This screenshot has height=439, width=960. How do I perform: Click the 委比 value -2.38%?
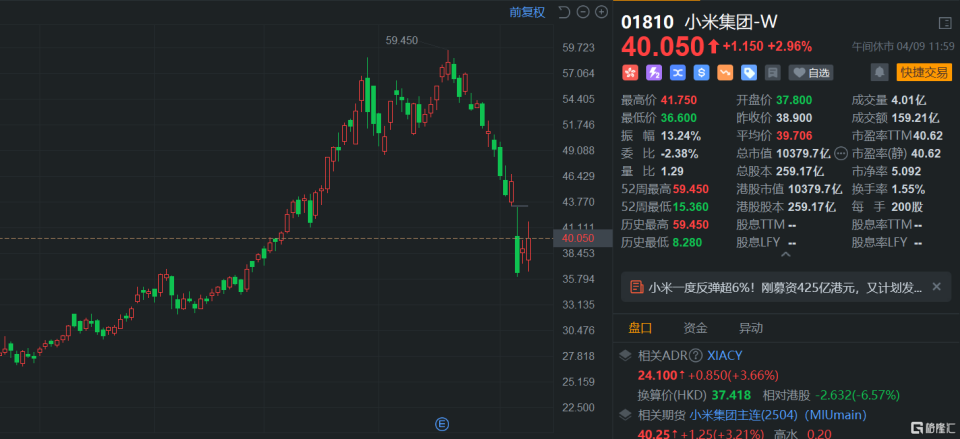[680, 154]
